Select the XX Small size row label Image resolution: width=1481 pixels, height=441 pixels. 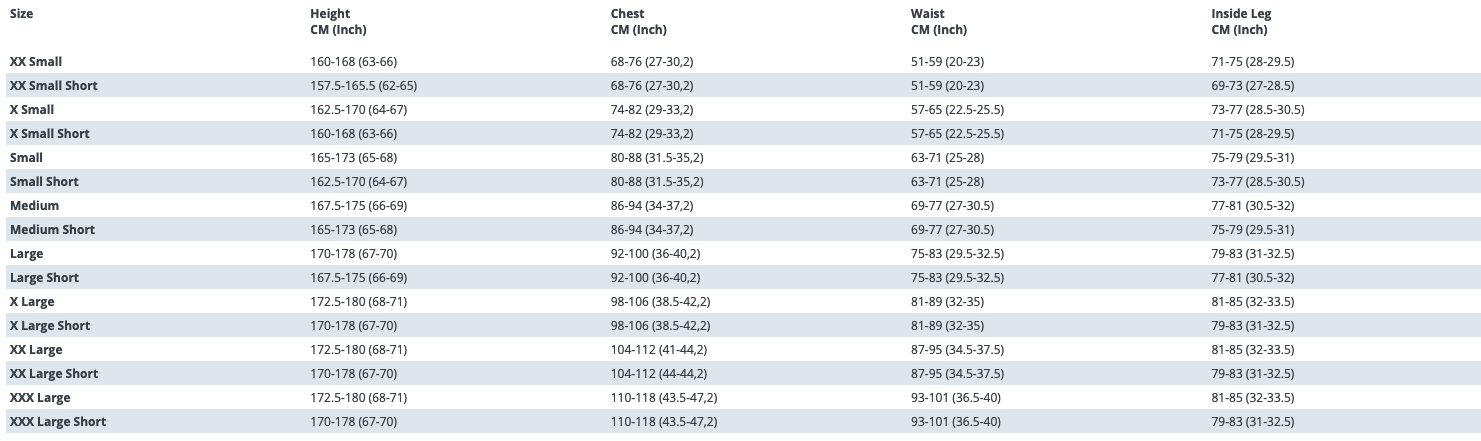pos(36,62)
